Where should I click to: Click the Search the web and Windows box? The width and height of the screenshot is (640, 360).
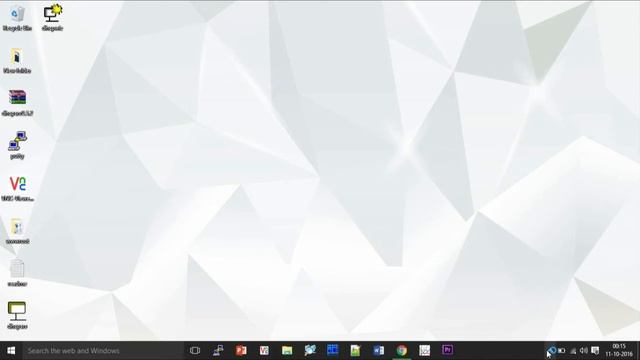tap(102, 351)
